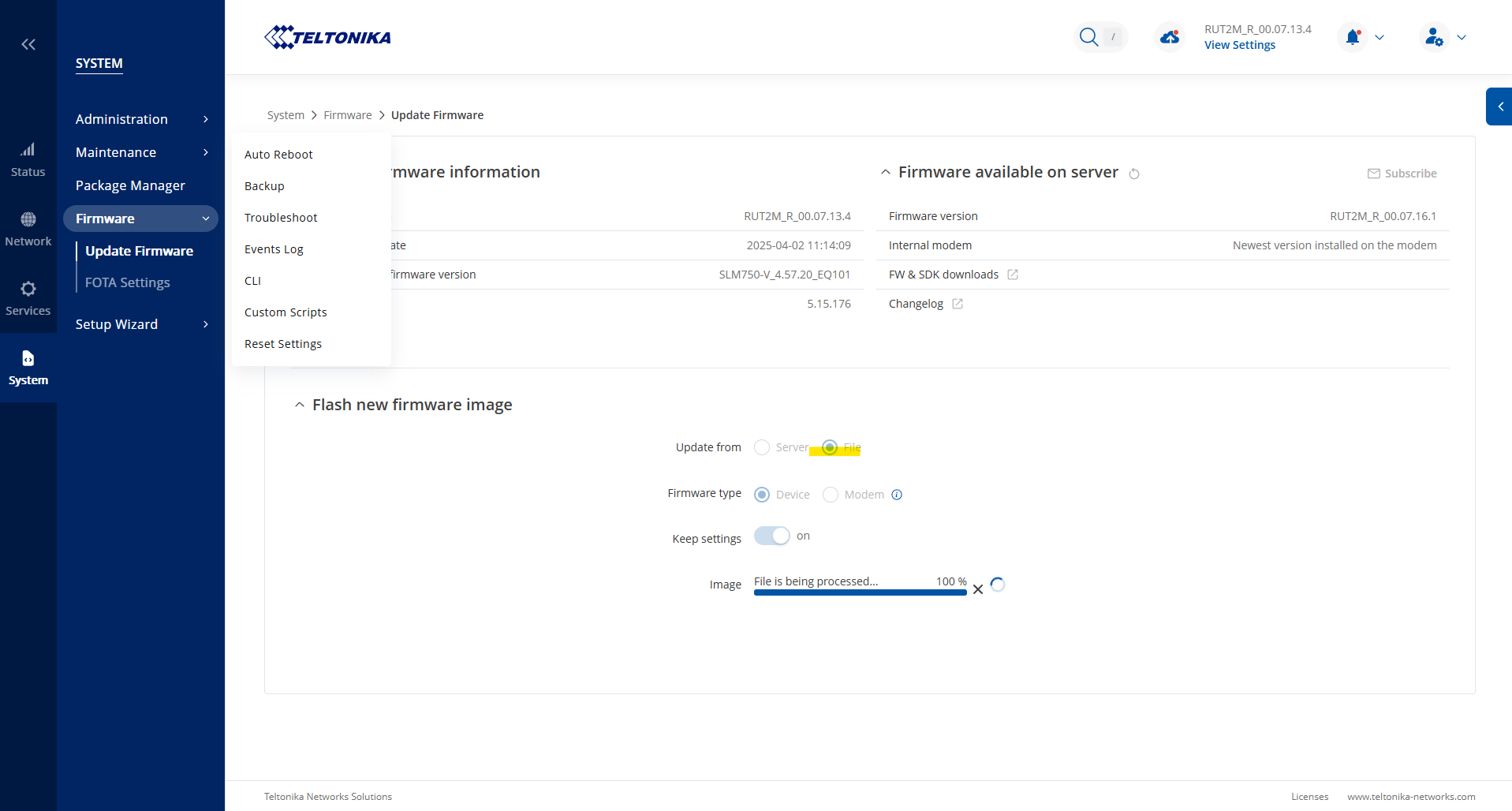Image resolution: width=1512 pixels, height=811 pixels.
Task: Toggle the Keep settings switch
Action: 771,536
